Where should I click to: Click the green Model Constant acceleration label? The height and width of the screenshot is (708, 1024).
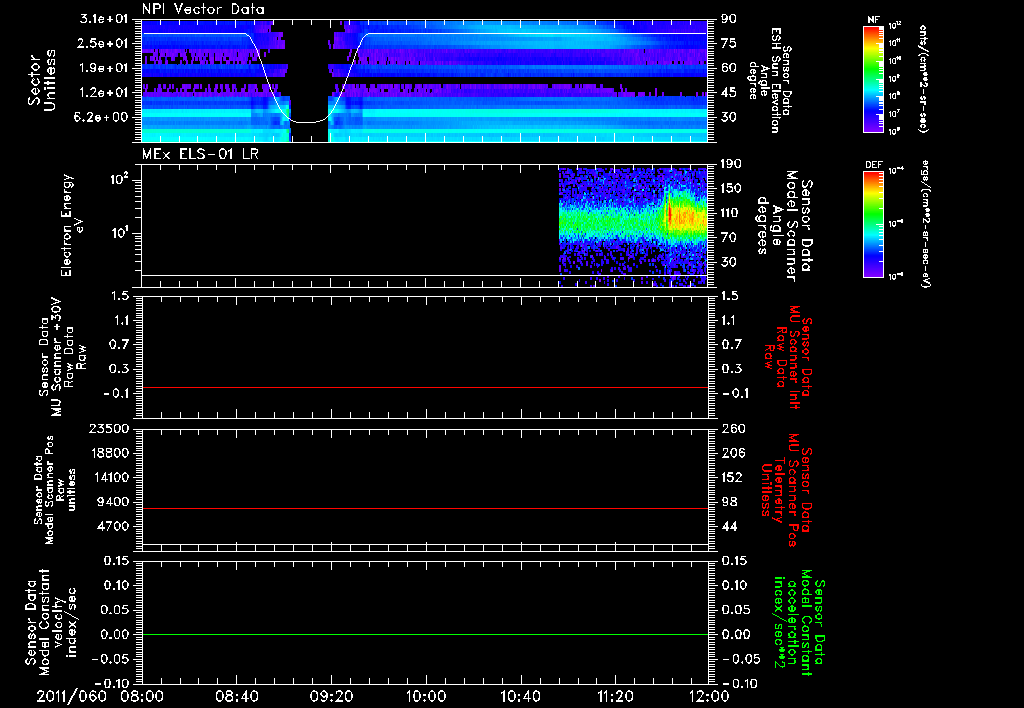pos(800,622)
